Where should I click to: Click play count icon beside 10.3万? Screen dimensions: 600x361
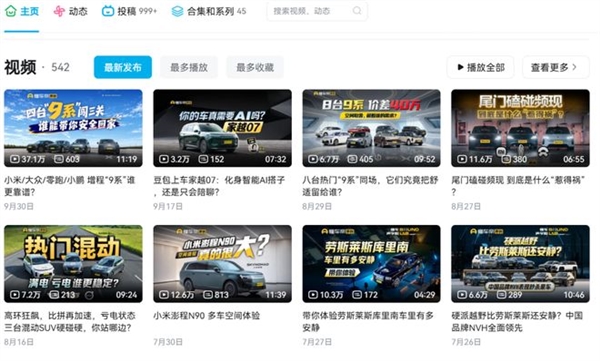(313, 294)
